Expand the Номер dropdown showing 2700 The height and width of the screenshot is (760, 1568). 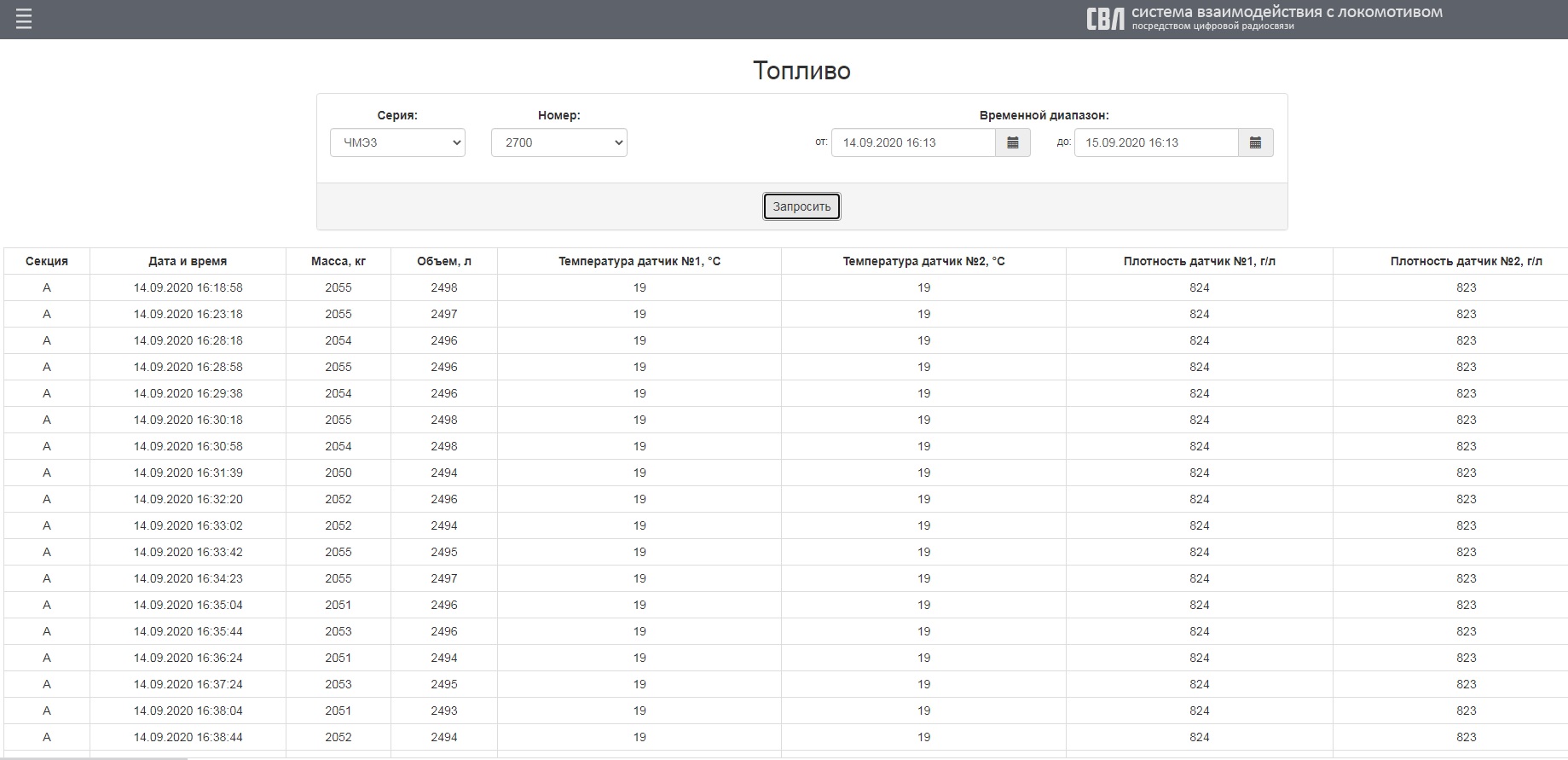tap(558, 142)
